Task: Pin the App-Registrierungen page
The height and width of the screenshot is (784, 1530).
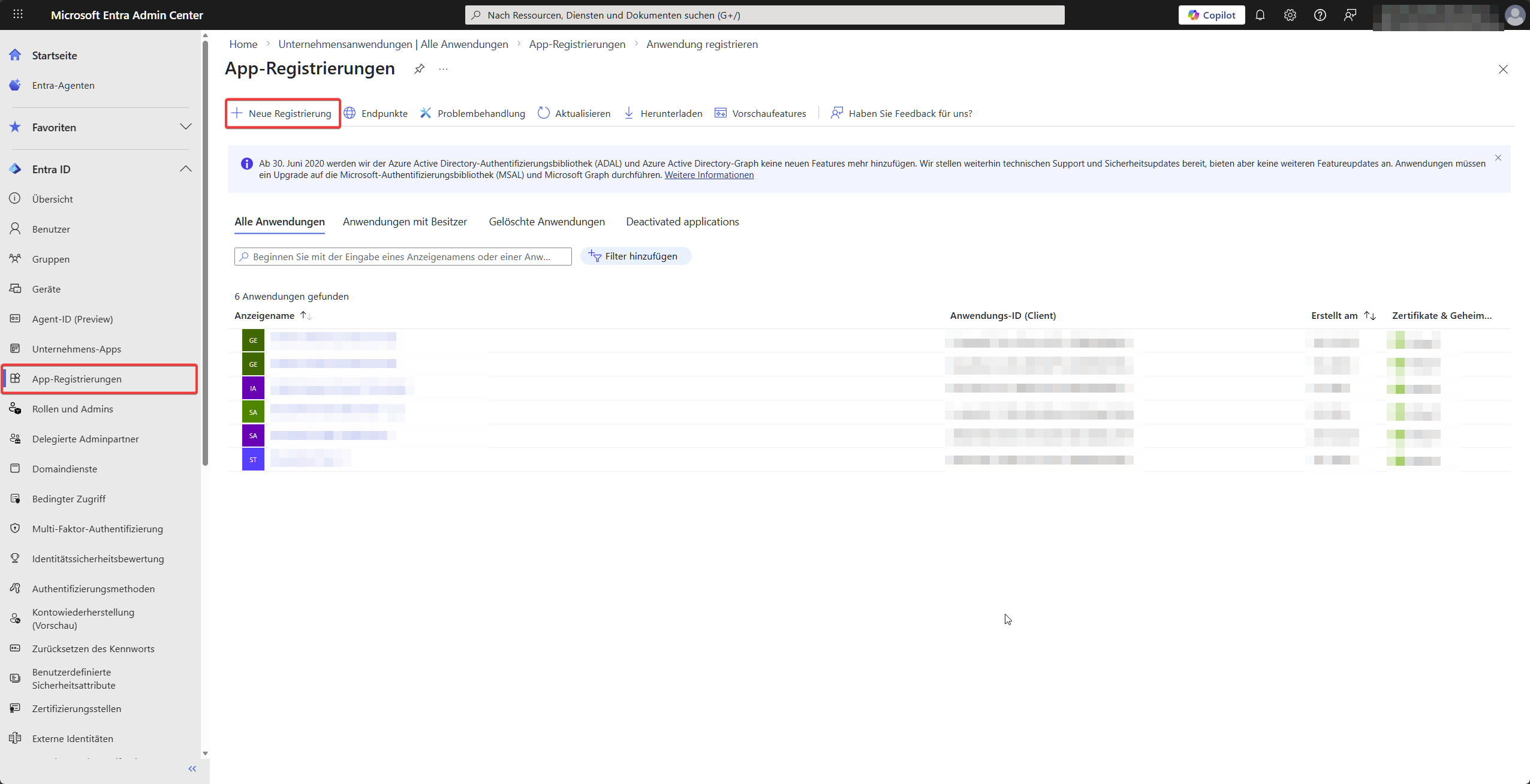Action: click(420, 69)
